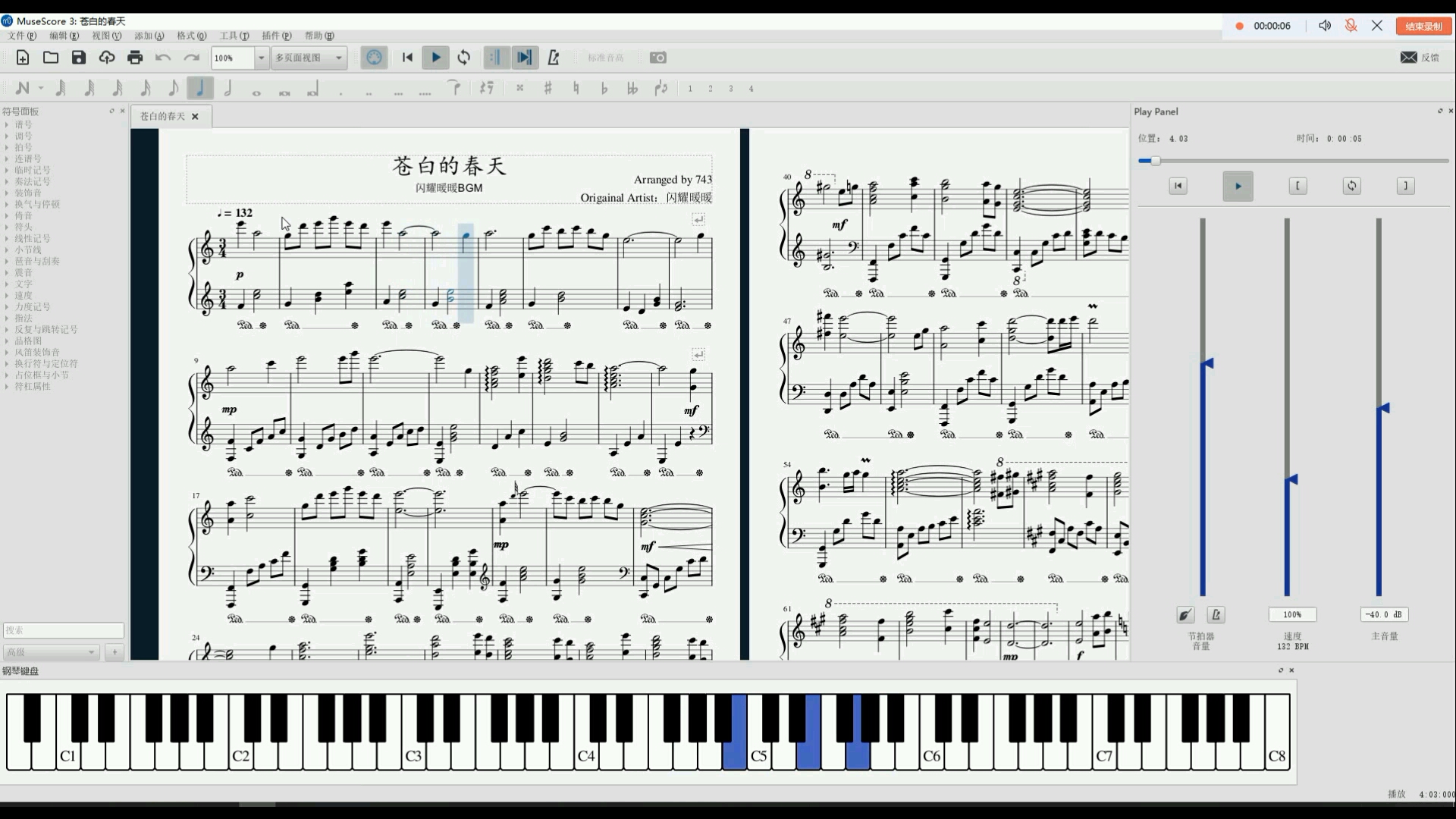This screenshot has height=819, width=1456.
Task: Click the camera image capture icon
Action: 658,58
